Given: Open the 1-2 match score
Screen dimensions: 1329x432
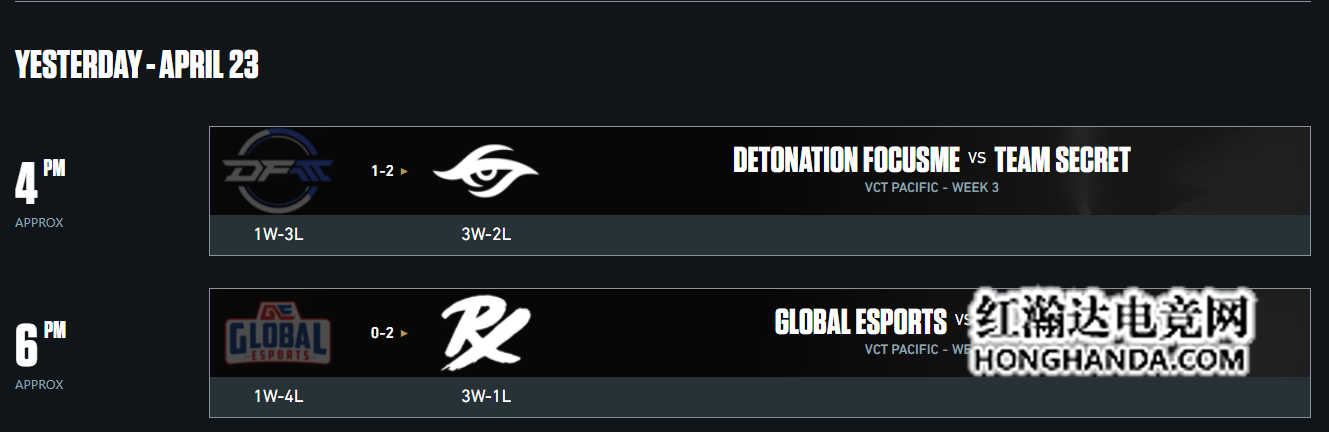Looking at the screenshot, I should [382, 171].
